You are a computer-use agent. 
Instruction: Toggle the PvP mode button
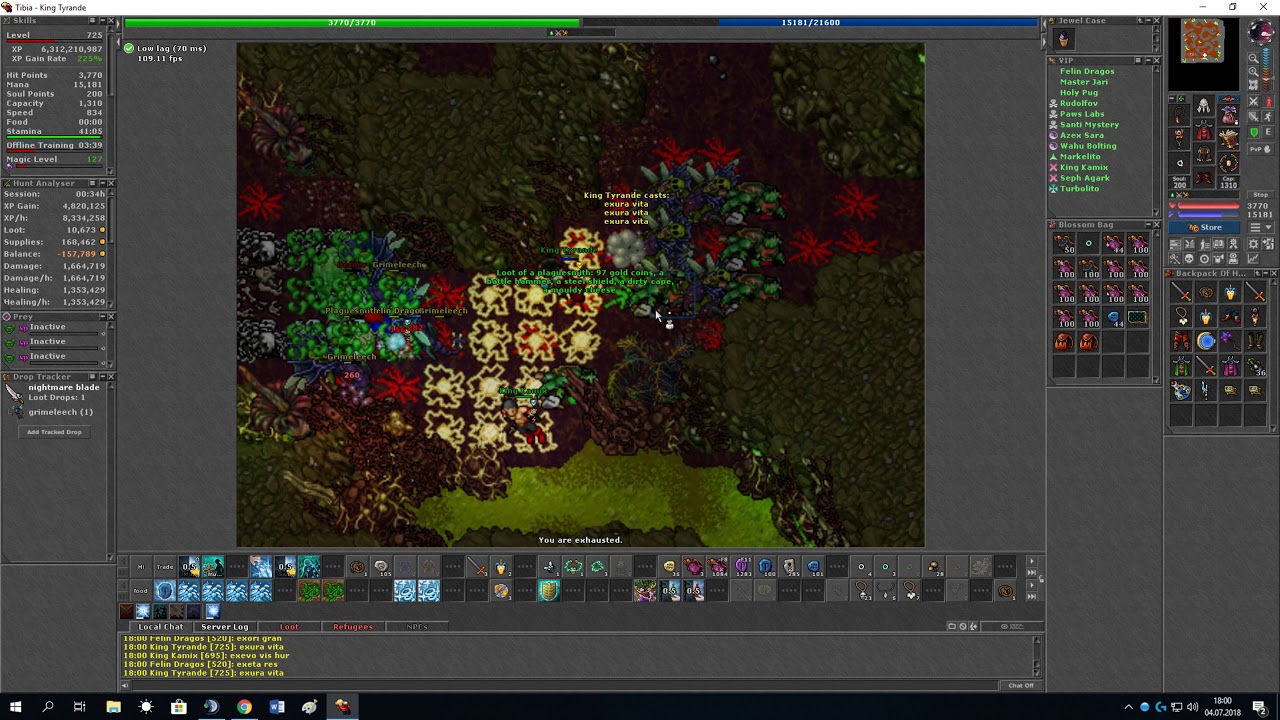tap(1260, 148)
